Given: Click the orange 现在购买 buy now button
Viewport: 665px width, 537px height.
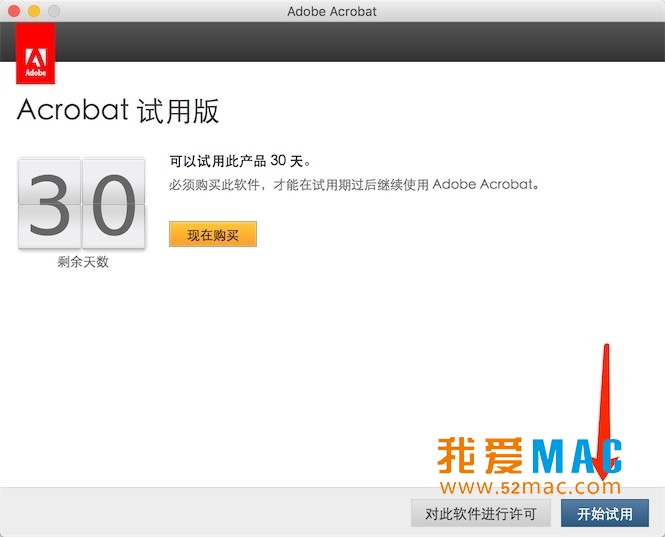Looking at the screenshot, I should (213, 234).
